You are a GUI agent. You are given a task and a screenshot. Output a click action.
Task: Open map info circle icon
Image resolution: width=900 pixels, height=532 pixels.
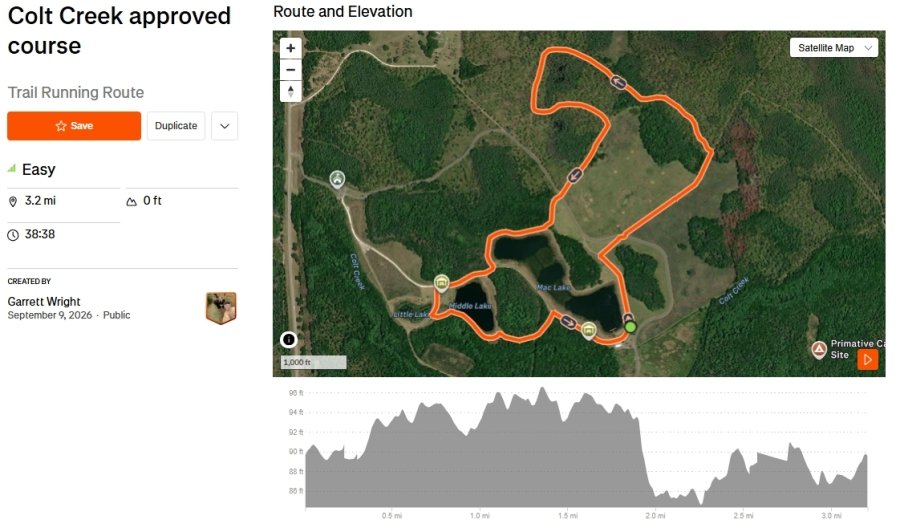(289, 340)
